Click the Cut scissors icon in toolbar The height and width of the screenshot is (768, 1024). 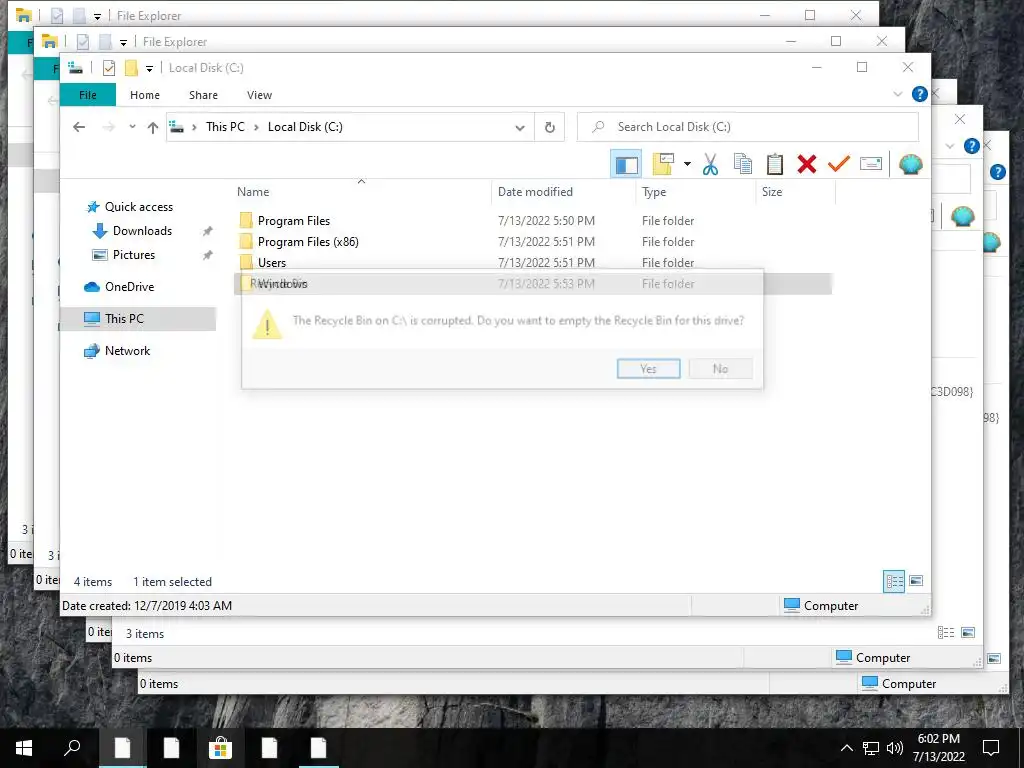click(710, 164)
